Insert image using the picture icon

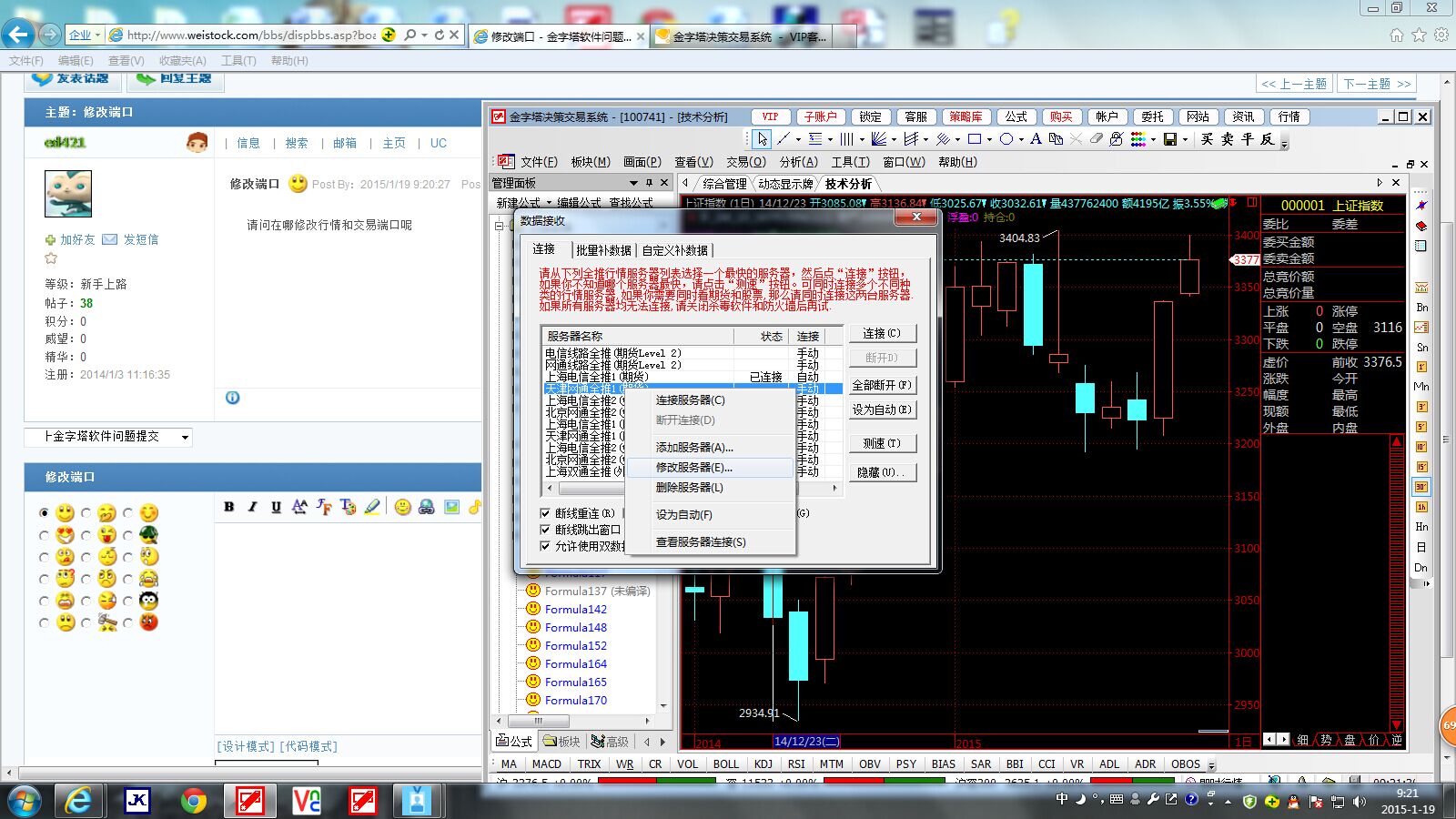(x=452, y=507)
